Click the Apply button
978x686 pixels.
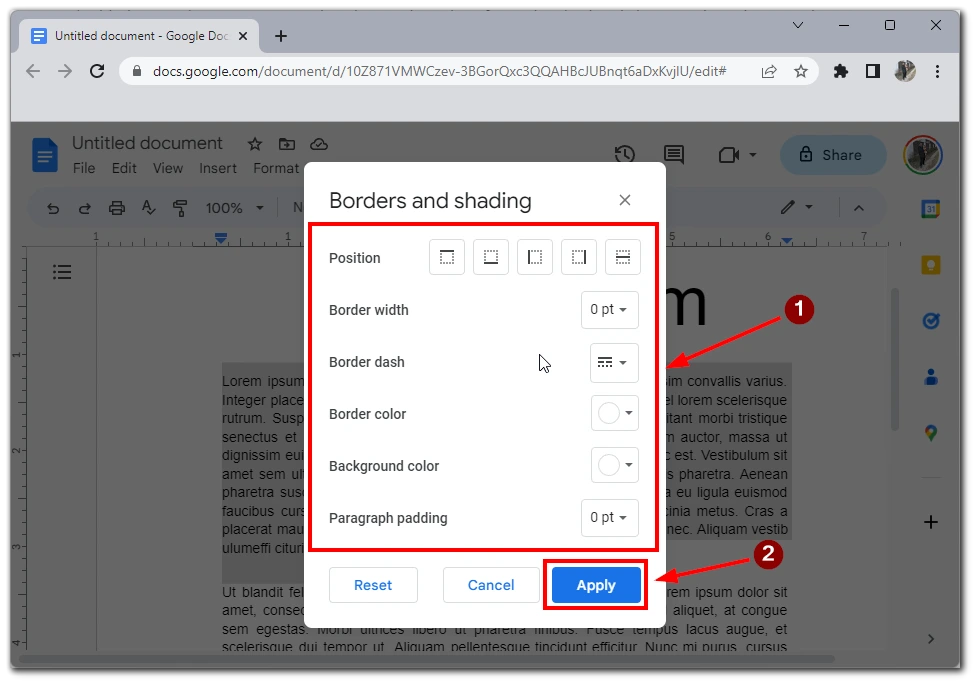596,585
